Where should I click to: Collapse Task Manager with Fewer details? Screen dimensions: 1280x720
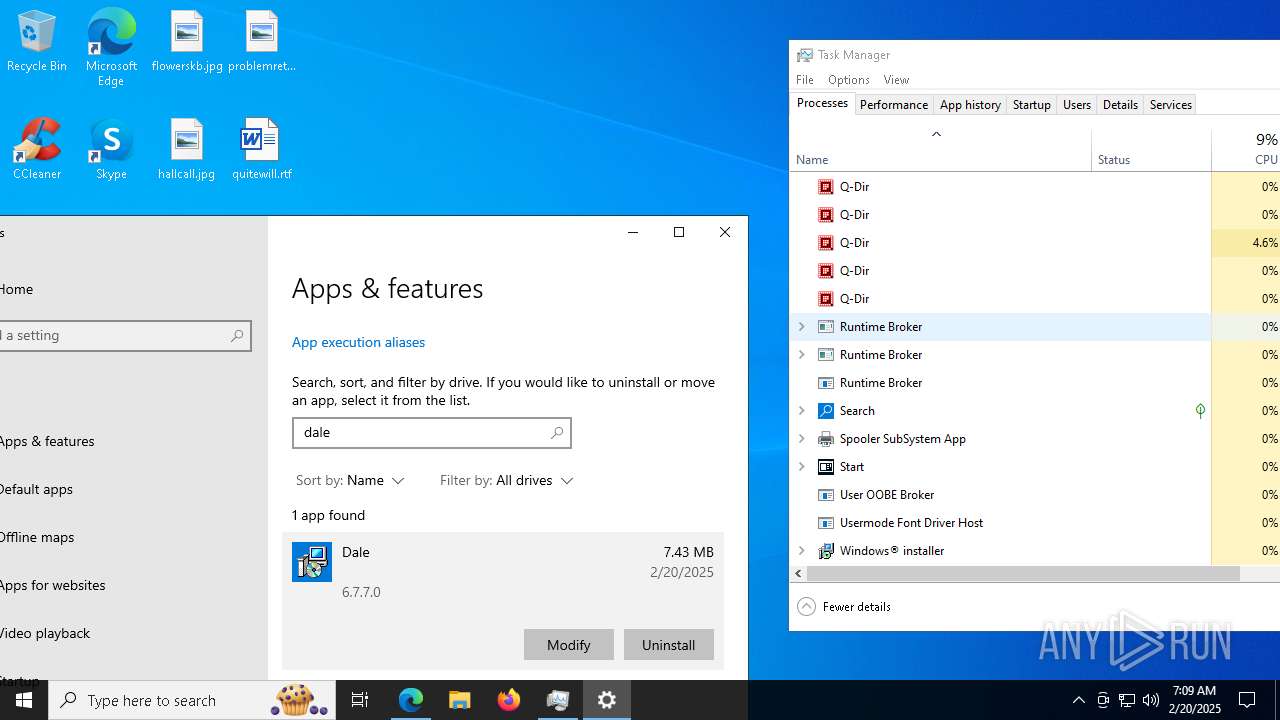coord(844,606)
